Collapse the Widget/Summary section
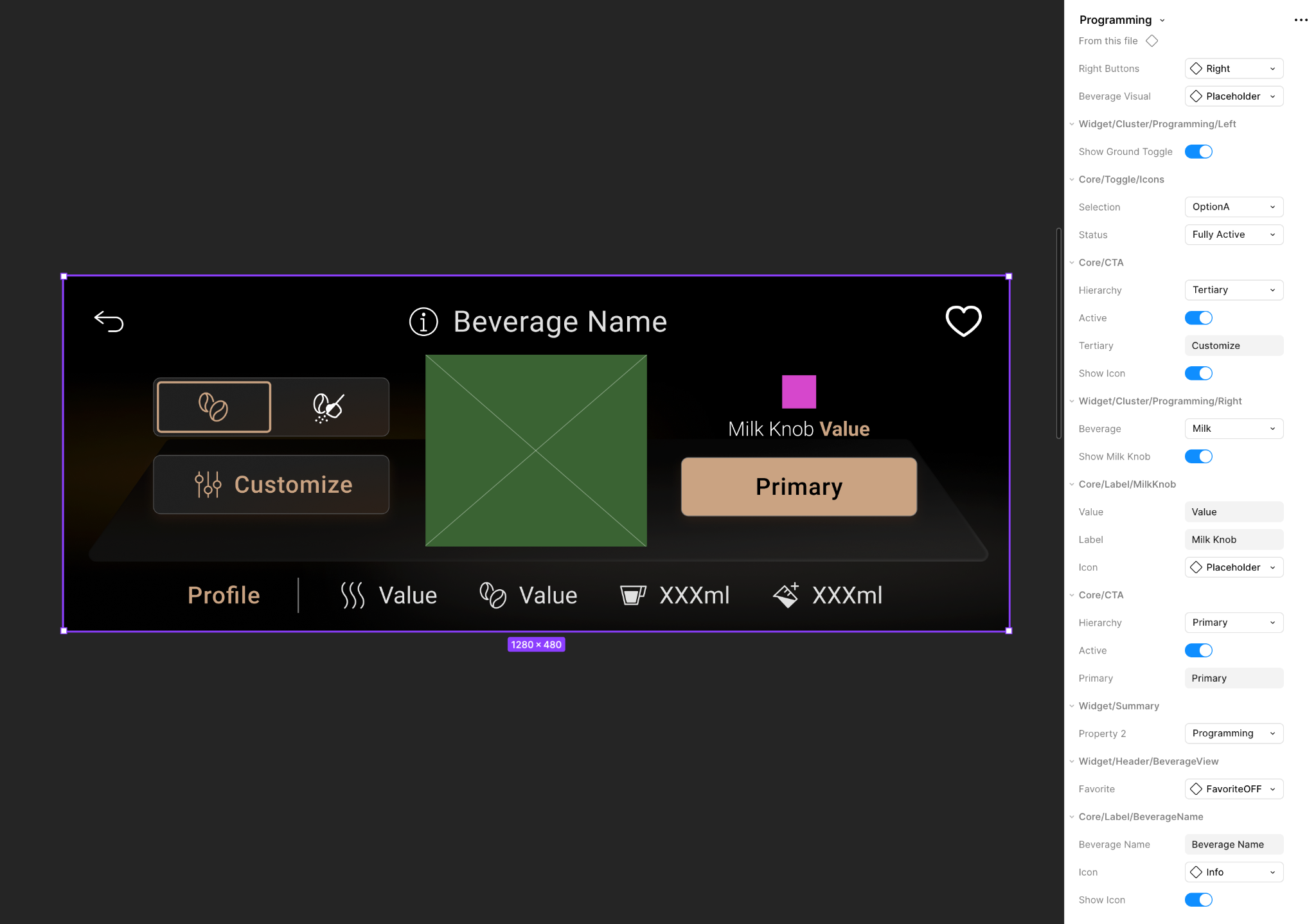The height and width of the screenshot is (924, 1316). tap(1072, 706)
